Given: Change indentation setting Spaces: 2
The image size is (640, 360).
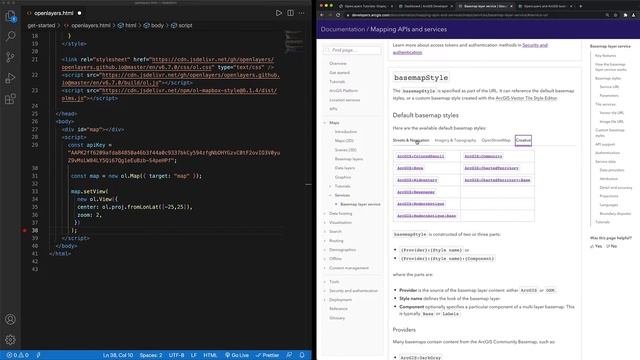Looking at the screenshot, I should (151, 355).
